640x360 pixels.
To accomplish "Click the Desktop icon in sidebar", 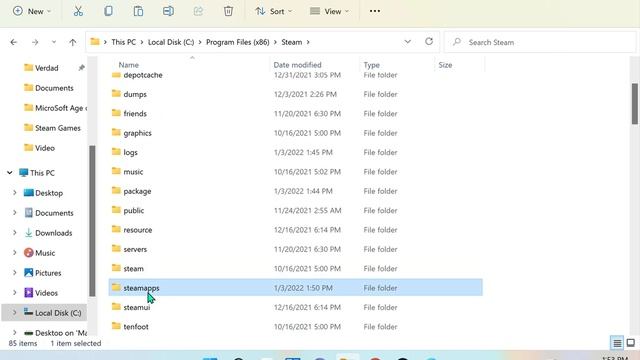I will [x=29, y=193].
